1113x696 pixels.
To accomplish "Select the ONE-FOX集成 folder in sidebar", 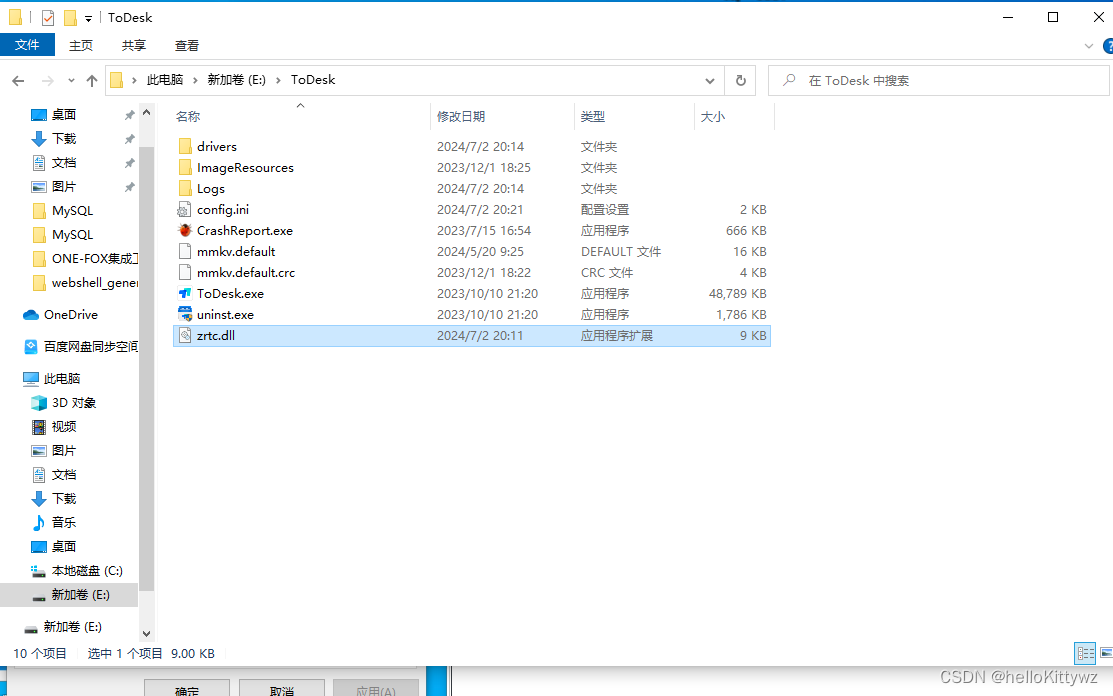I will (85, 259).
